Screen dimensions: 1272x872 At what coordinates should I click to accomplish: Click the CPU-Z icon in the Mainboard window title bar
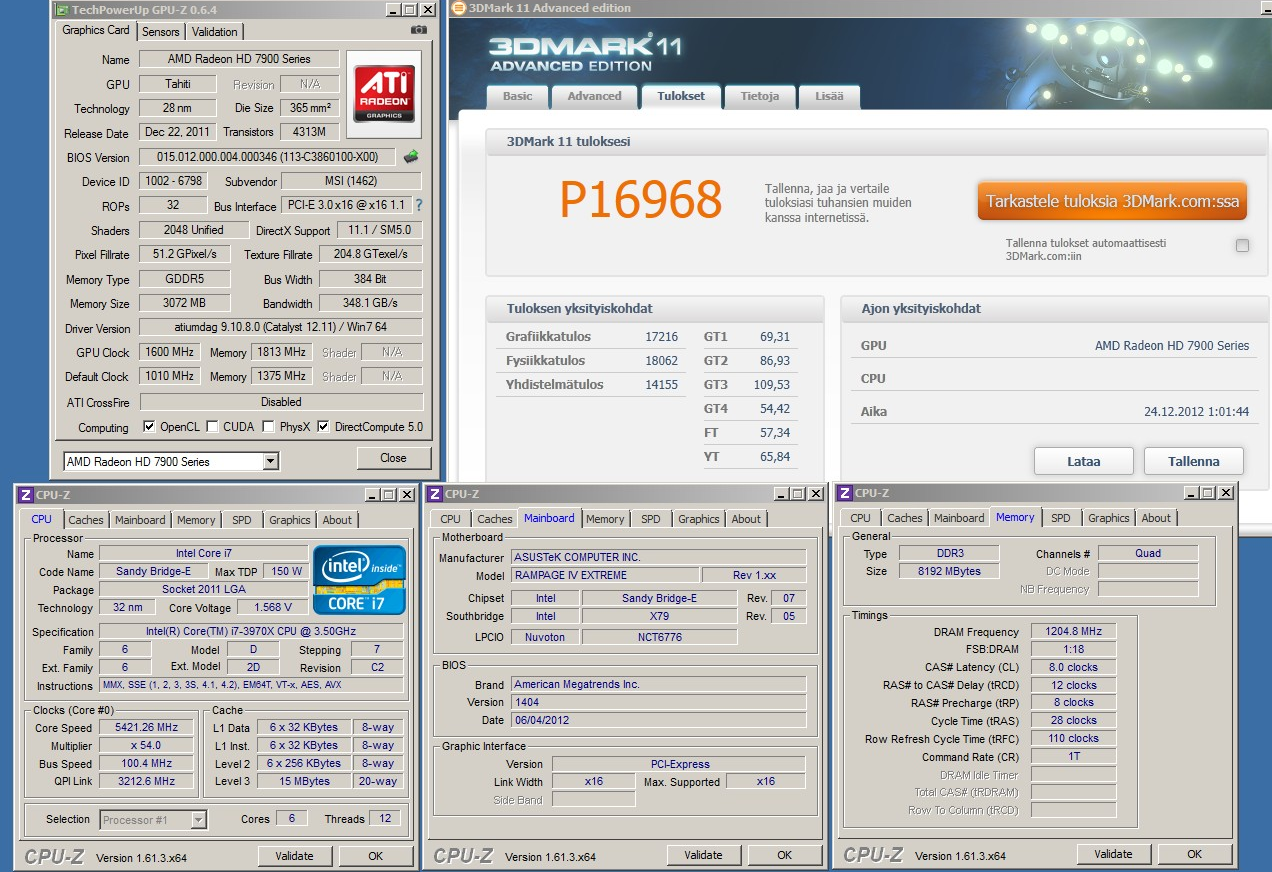[436, 494]
